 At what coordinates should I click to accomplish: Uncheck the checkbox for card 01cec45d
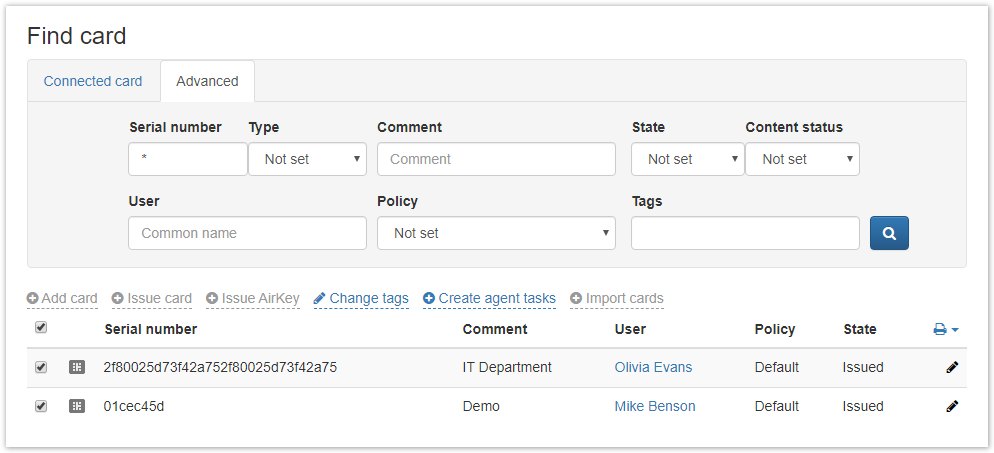[x=41, y=406]
